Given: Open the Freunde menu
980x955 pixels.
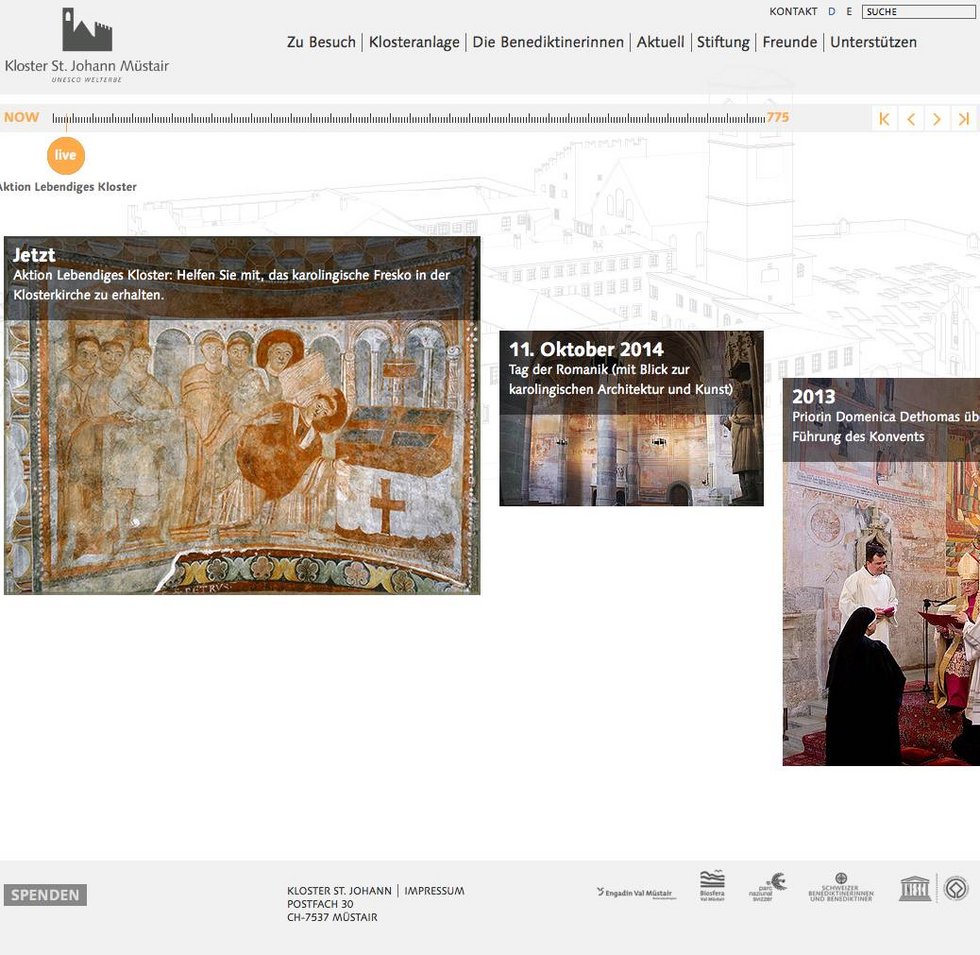Looking at the screenshot, I should (x=790, y=42).
